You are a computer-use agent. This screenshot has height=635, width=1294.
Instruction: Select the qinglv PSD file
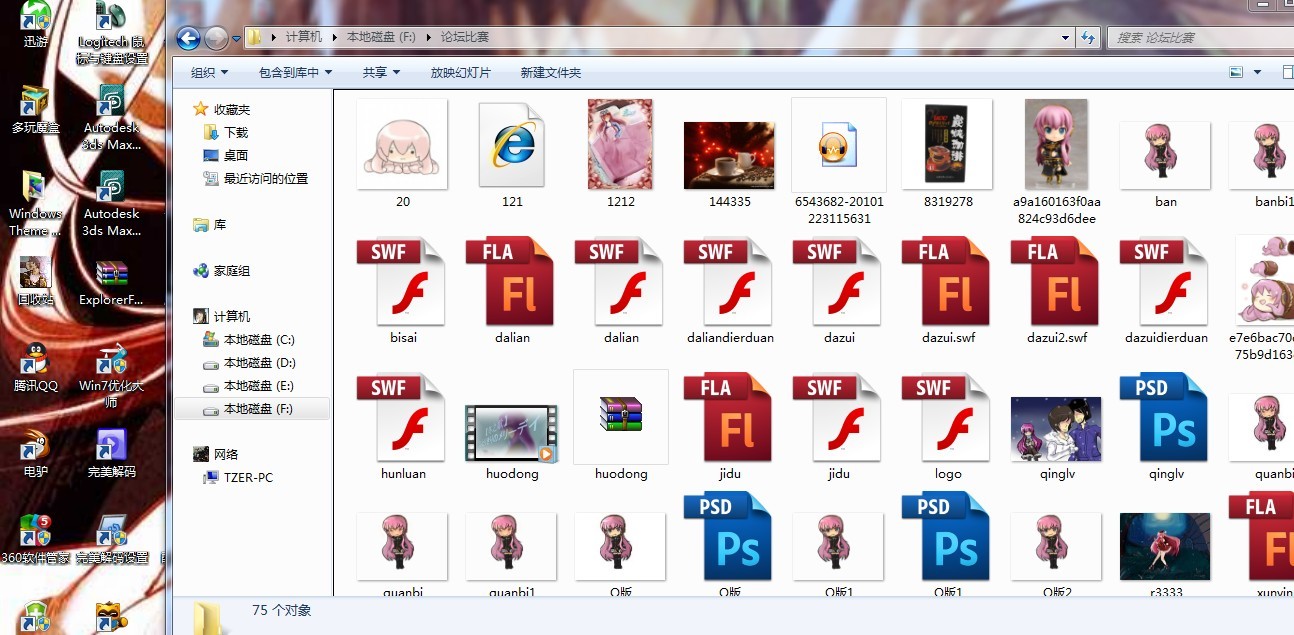point(1166,427)
